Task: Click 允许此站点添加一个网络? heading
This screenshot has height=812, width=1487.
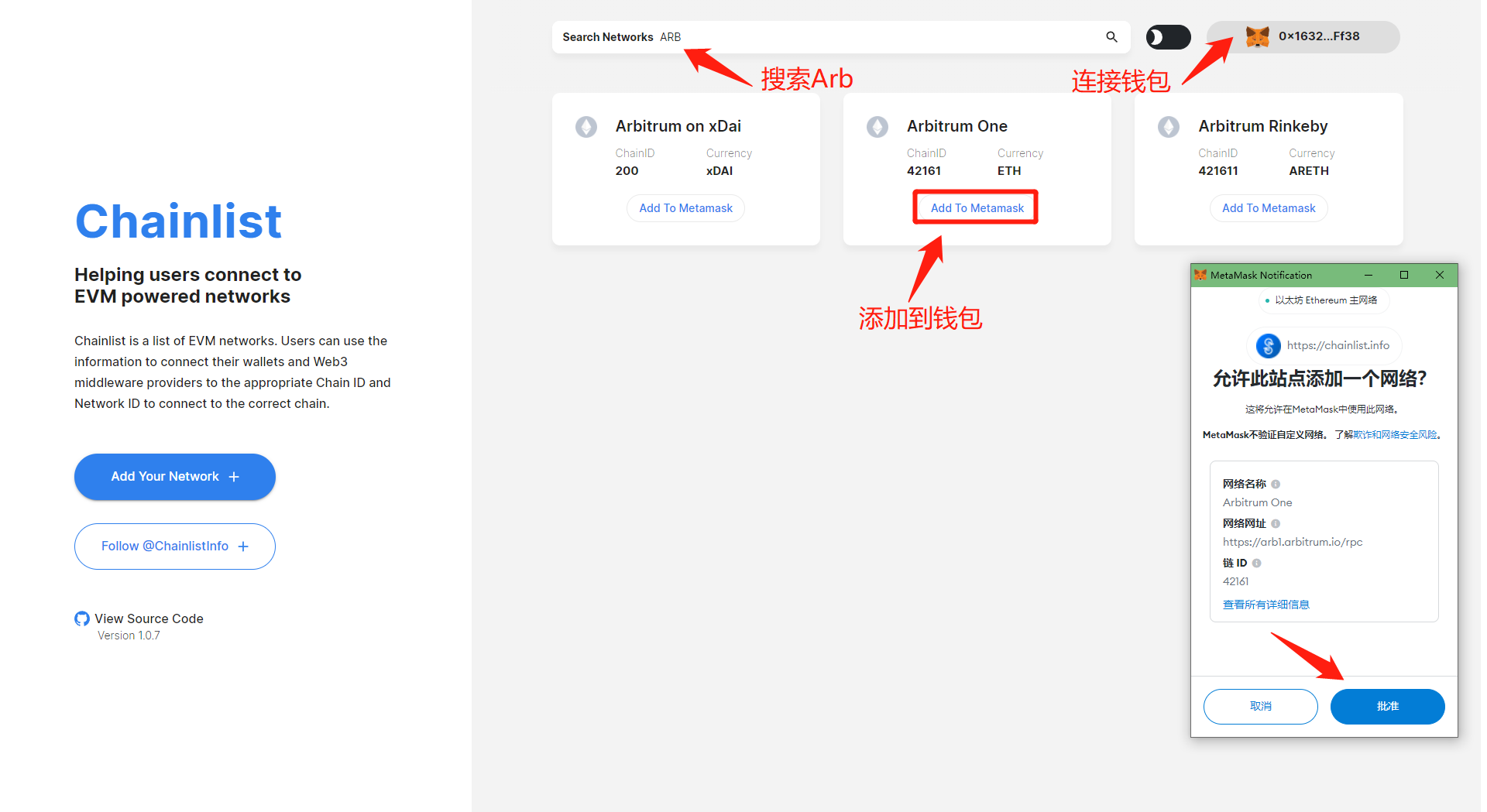Action: [x=1319, y=379]
